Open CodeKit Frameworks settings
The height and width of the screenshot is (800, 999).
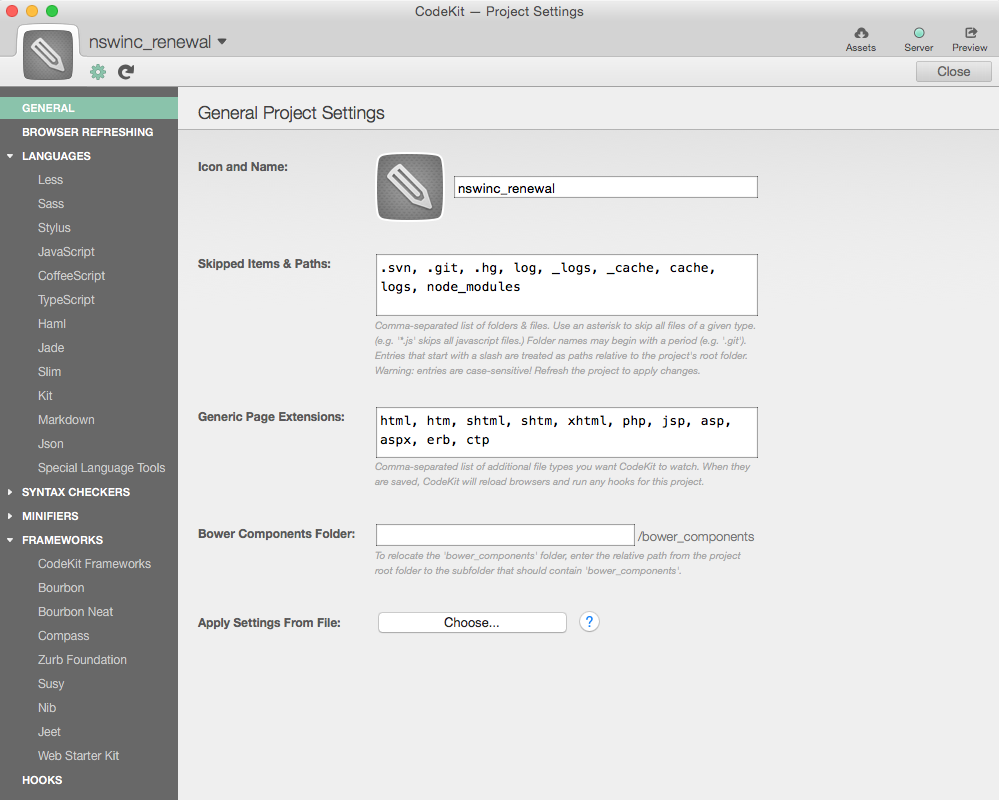[x=94, y=564]
